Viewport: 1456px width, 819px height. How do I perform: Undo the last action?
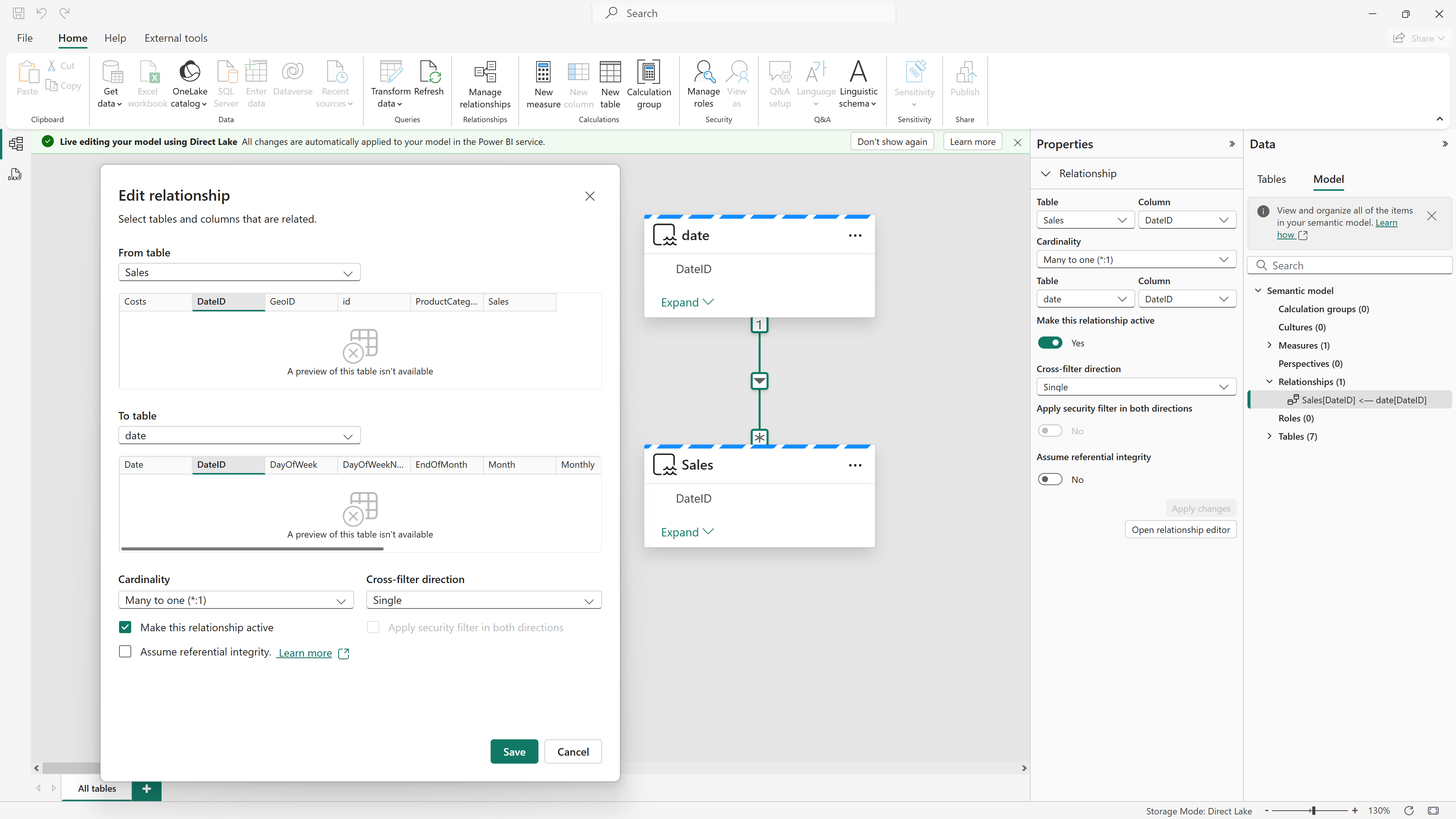[41, 13]
